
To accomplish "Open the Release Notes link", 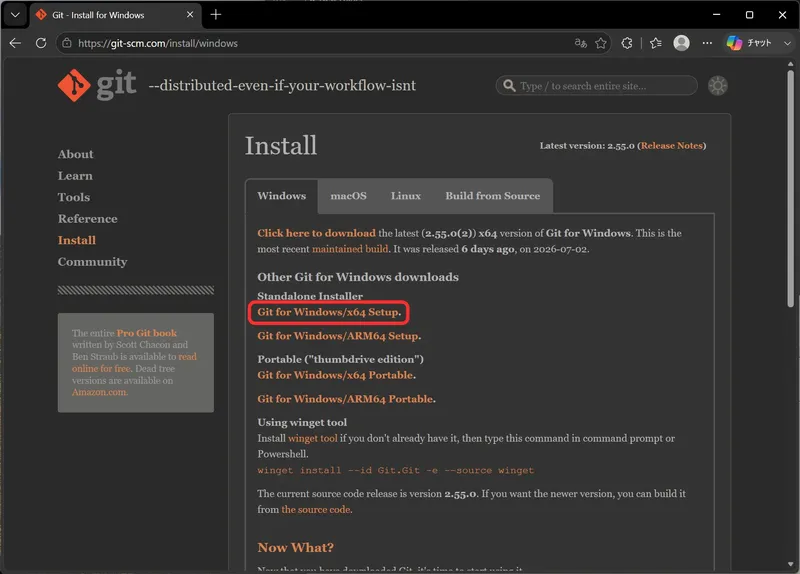I will (x=671, y=145).
